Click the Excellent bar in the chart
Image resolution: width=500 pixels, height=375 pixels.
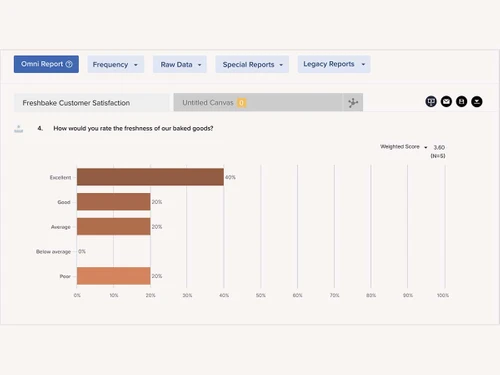(150, 177)
